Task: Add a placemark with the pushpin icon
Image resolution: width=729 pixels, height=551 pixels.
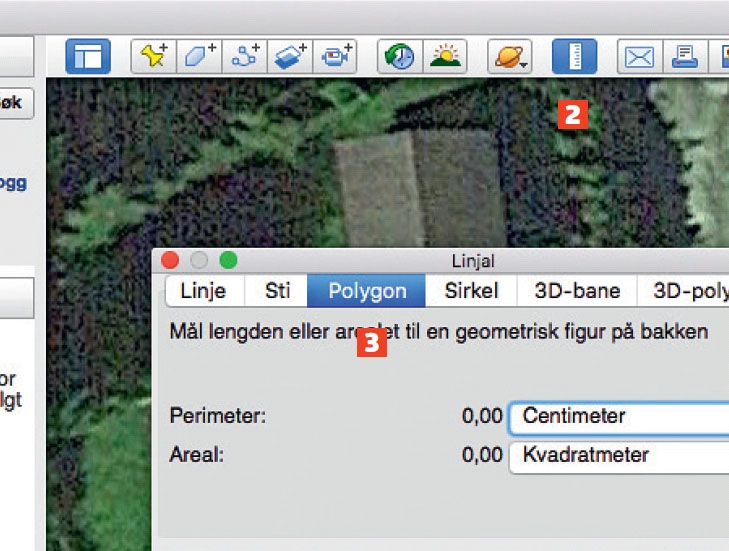Action: (x=154, y=57)
